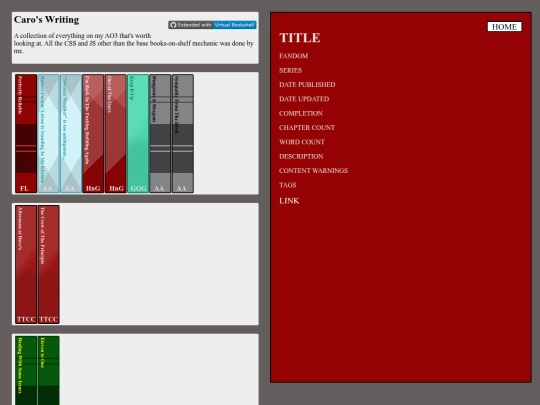Click the DATE PUBLISHED label
The height and width of the screenshot is (405, 540).
(x=307, y=85)
